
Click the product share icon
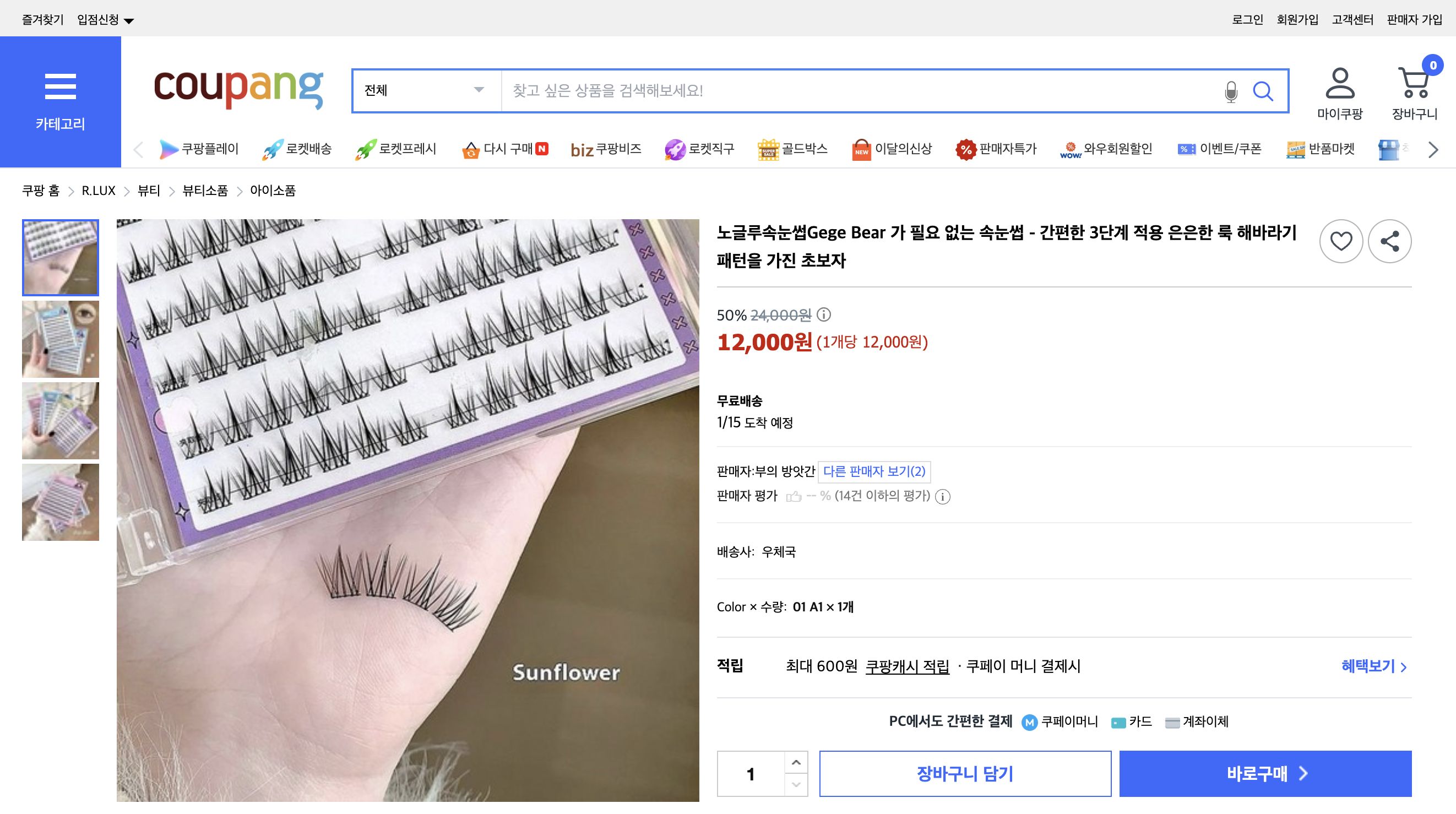point(1390,240)
